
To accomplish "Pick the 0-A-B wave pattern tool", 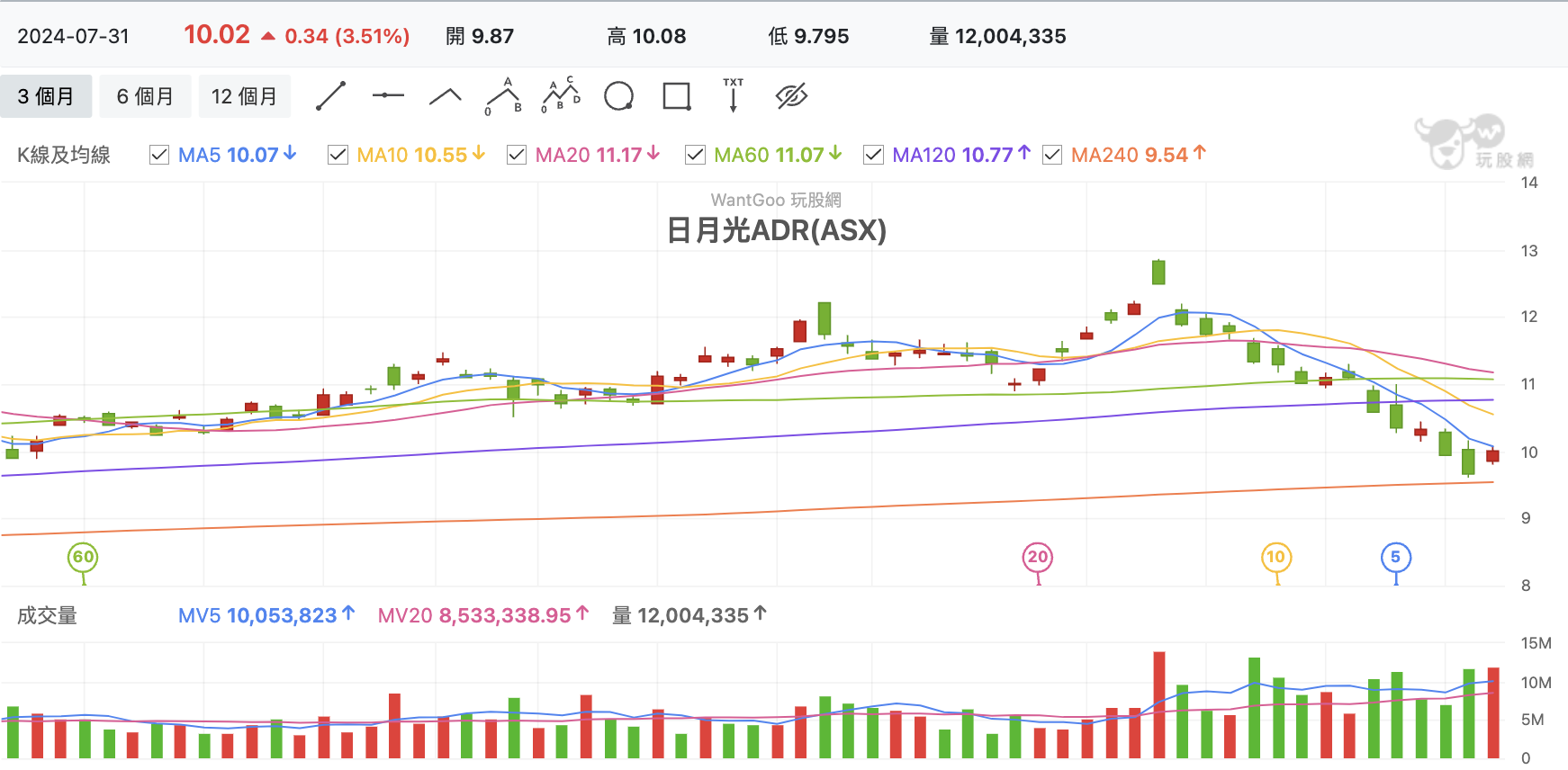I will (x=503, y=96).
